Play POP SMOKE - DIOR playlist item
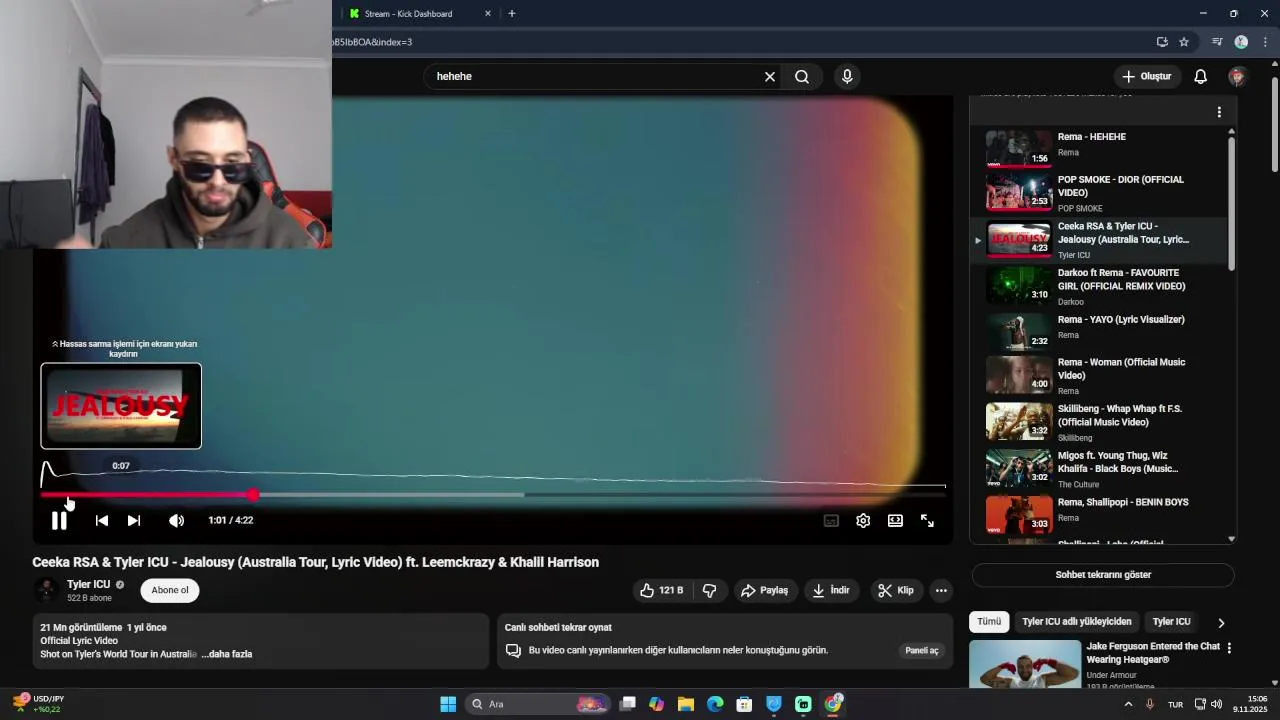 pyautogui.click(x=1100, y=193)
